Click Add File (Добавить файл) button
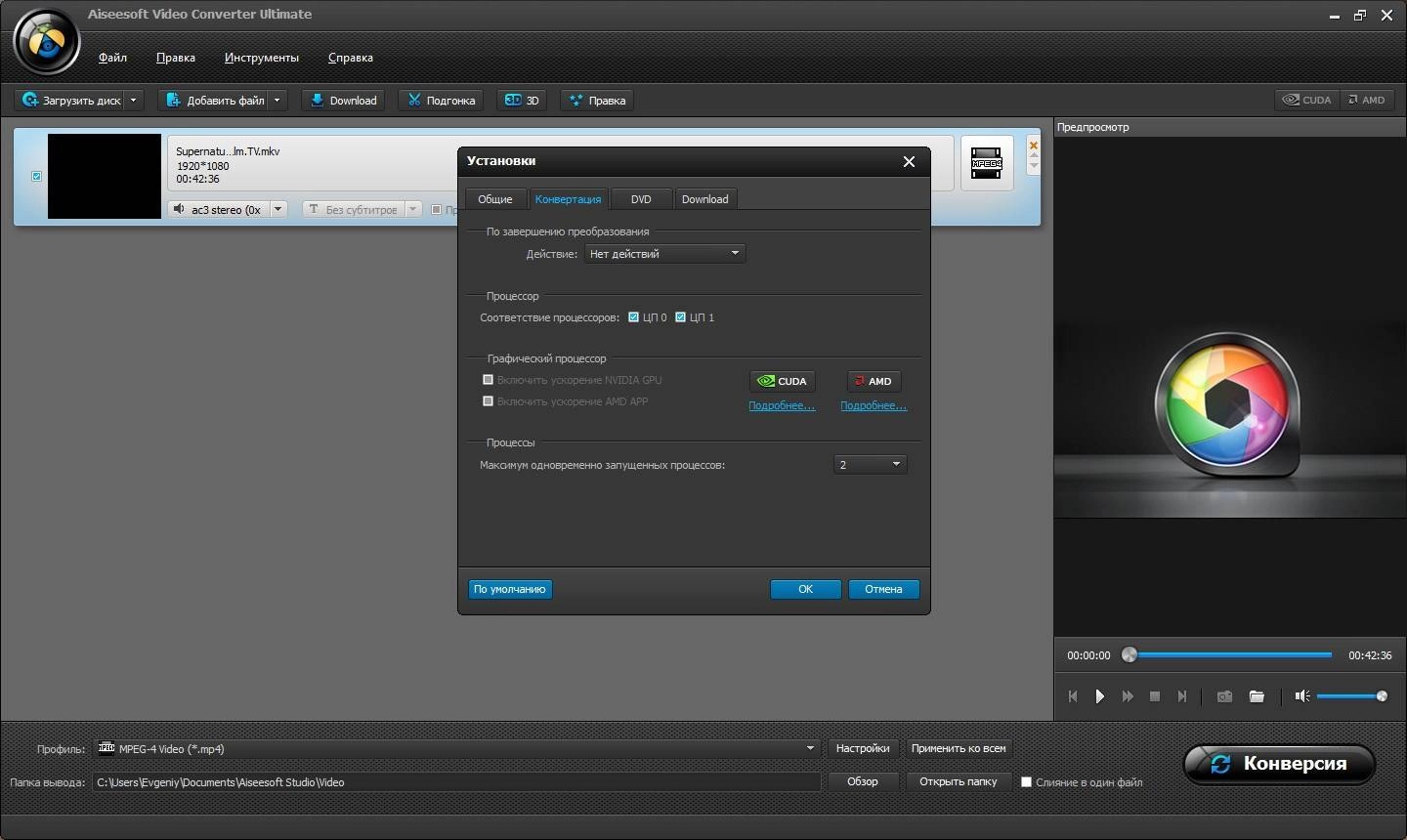 [x=214, y=100]
